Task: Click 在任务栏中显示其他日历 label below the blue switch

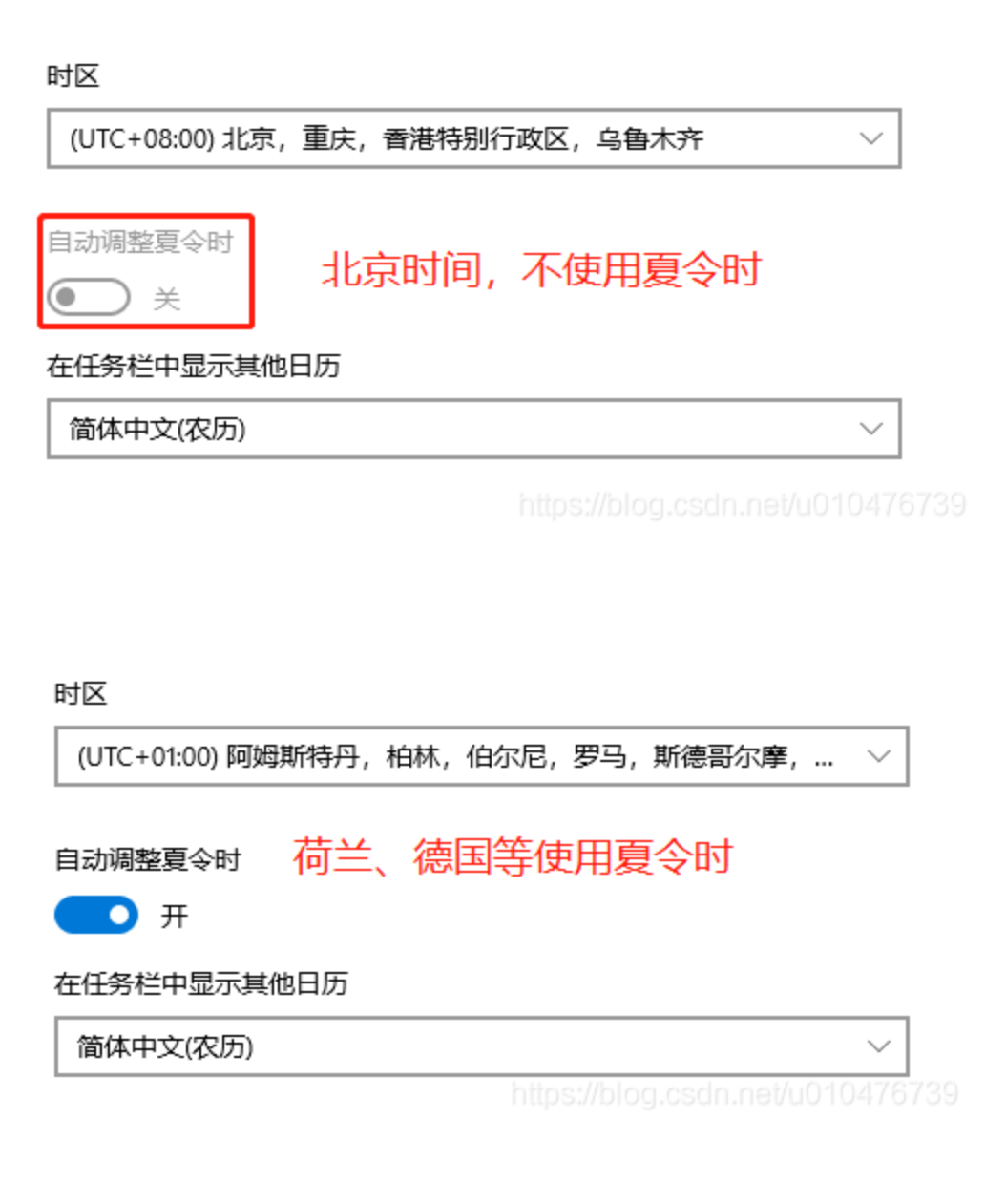Action: click(x=201, y=983)
